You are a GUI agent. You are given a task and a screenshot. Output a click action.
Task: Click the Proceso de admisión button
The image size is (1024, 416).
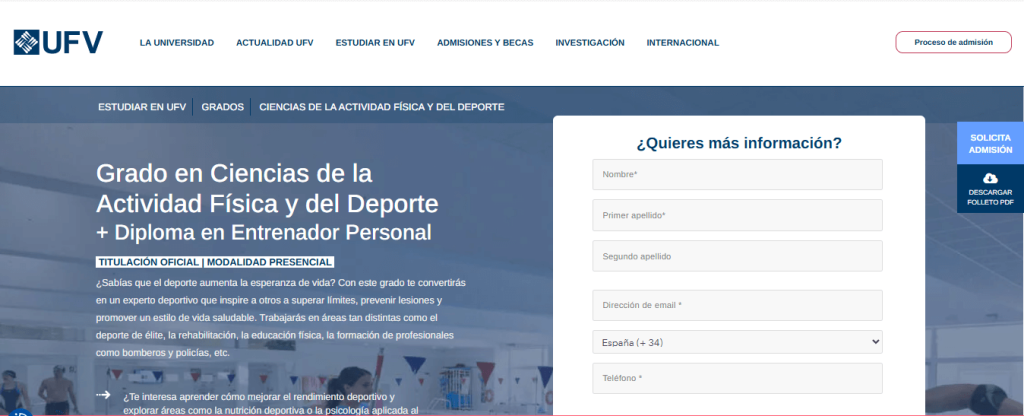(x=953, y=42)
